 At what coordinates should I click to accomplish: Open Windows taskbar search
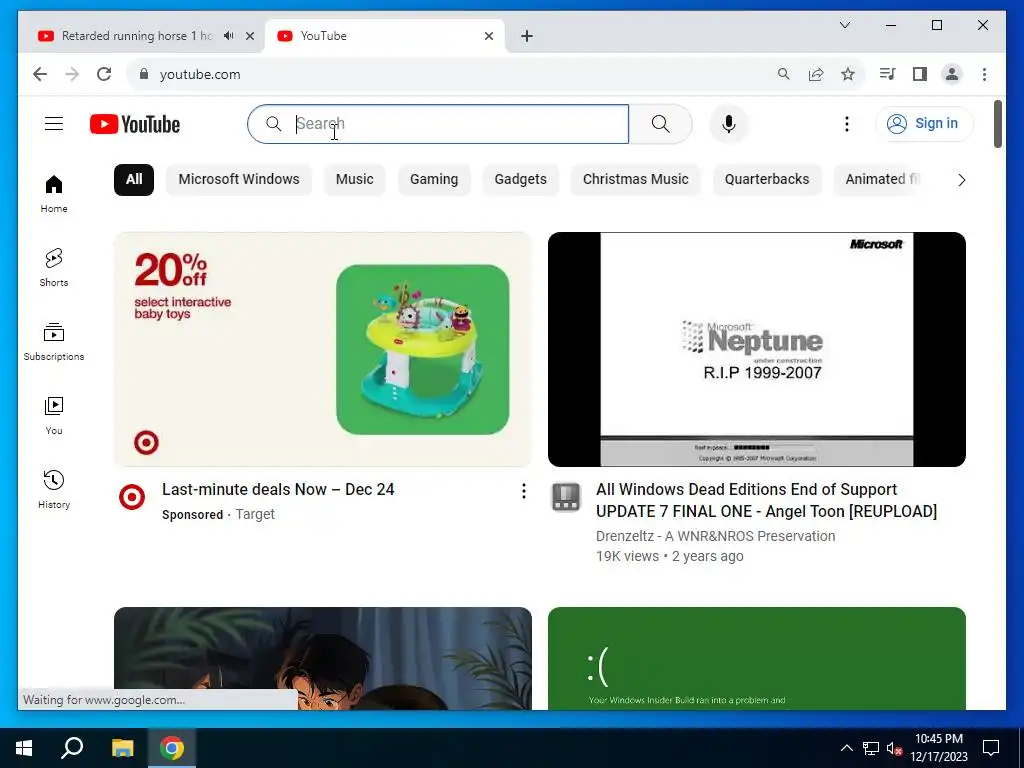pyautogui.click(x=72, y=748)
